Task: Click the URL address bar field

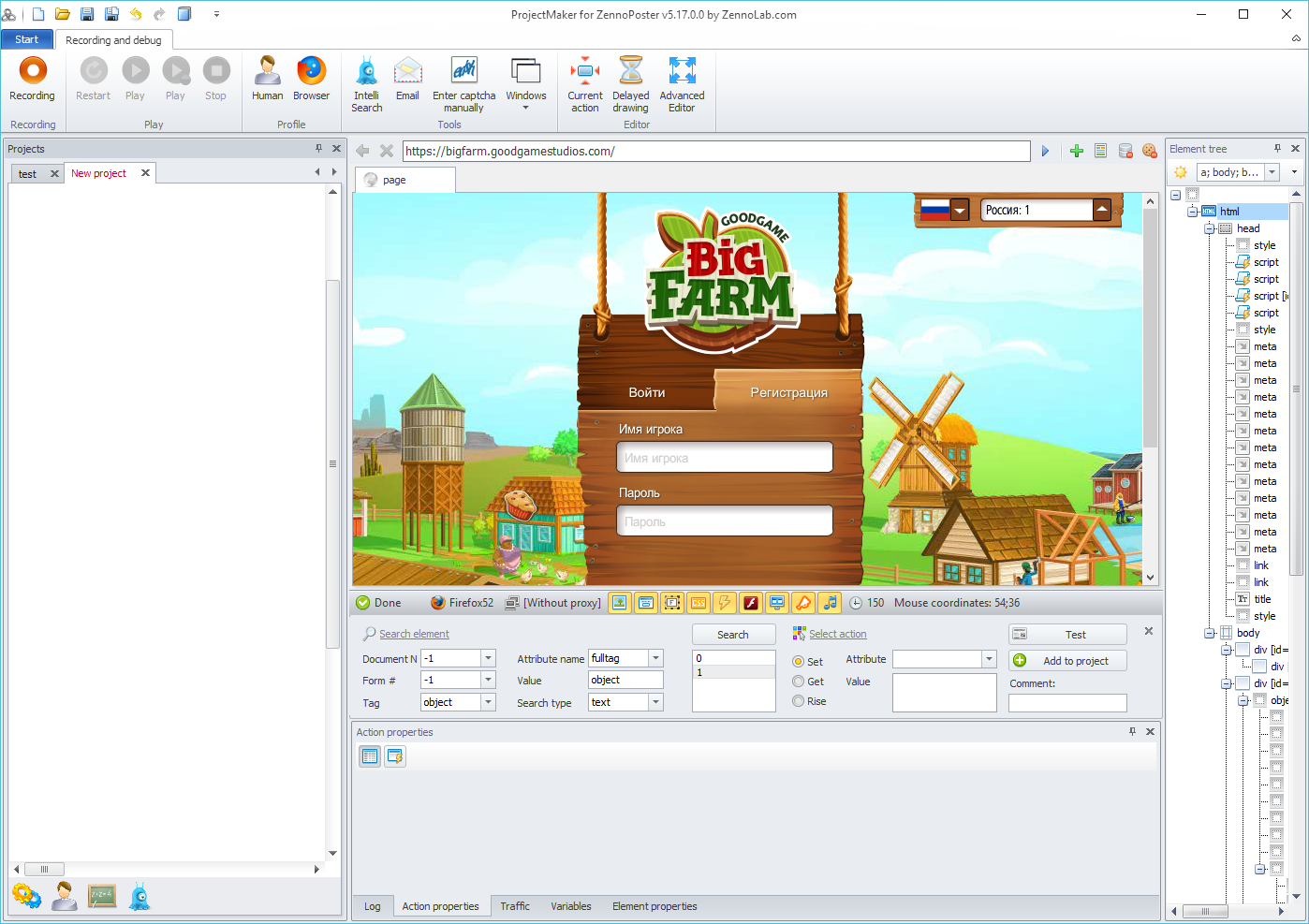Action: click(716, 152)
